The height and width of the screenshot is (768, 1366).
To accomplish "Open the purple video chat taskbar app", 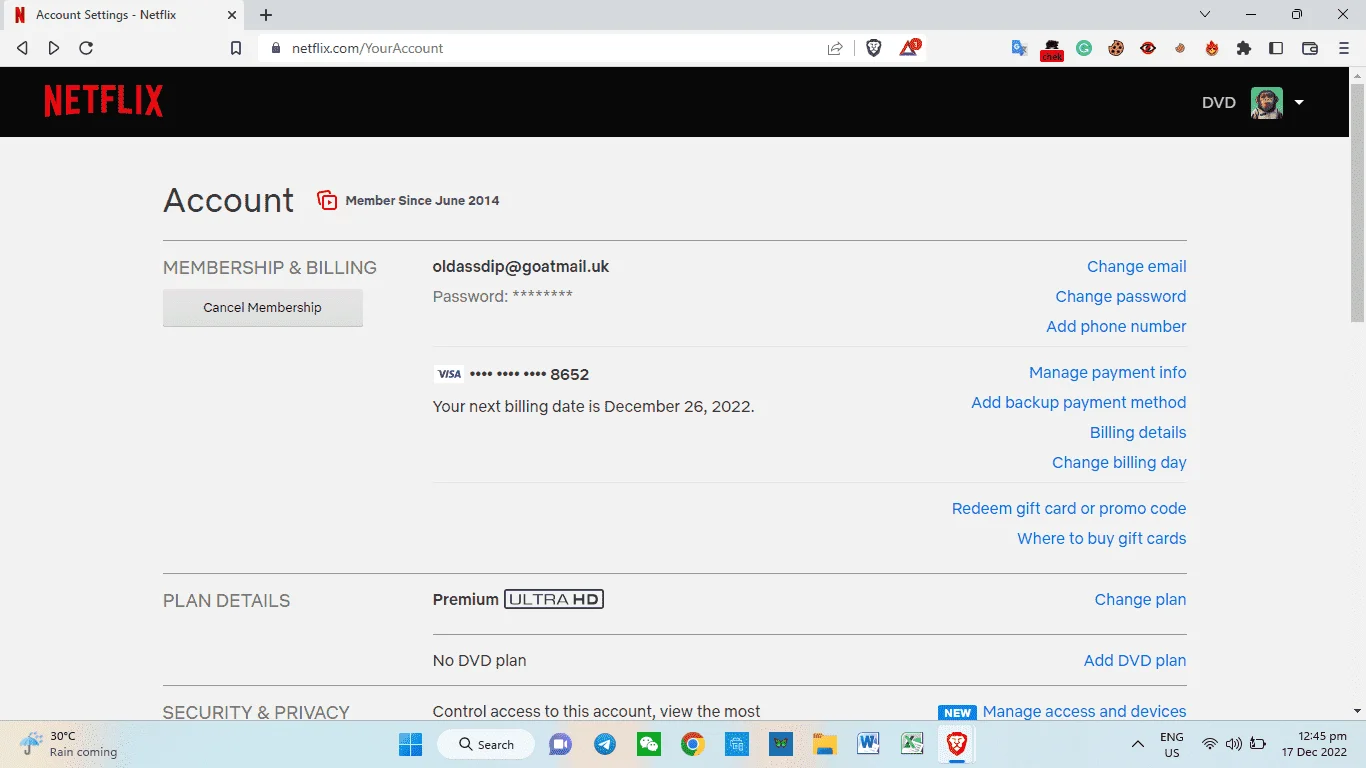I will click(560, 744).
